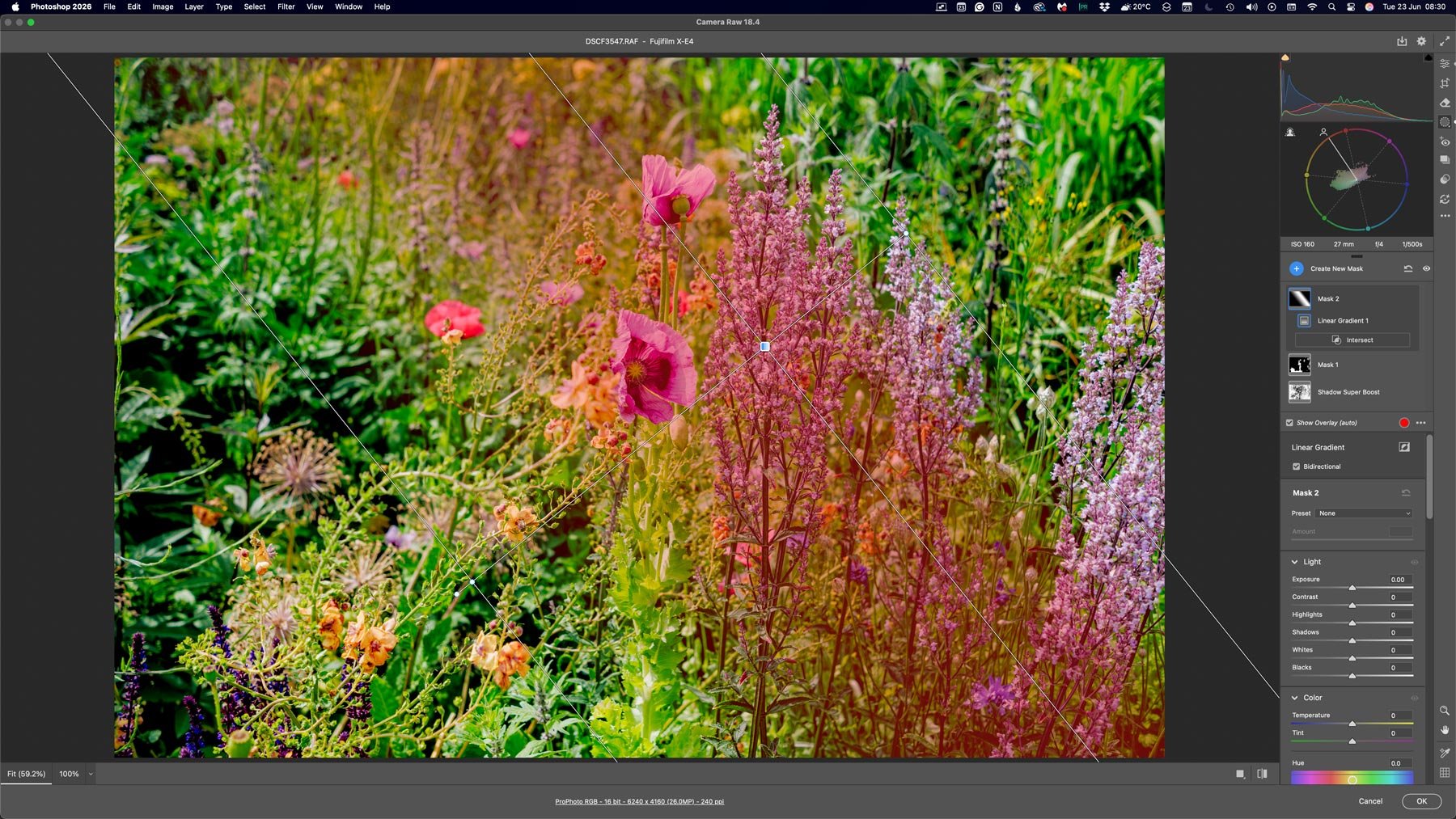
Task: Select Fit (59.2%) zoom option
Action: pyautogui.click(x=26, y=774)
